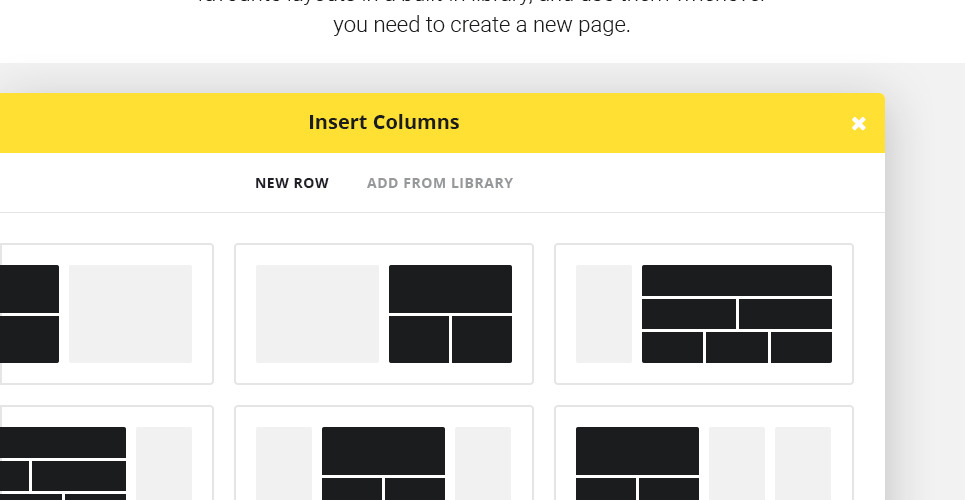Click the rightmost grey column in the bottom-right layout
This screenshot has width=965, height=500.
803,462
